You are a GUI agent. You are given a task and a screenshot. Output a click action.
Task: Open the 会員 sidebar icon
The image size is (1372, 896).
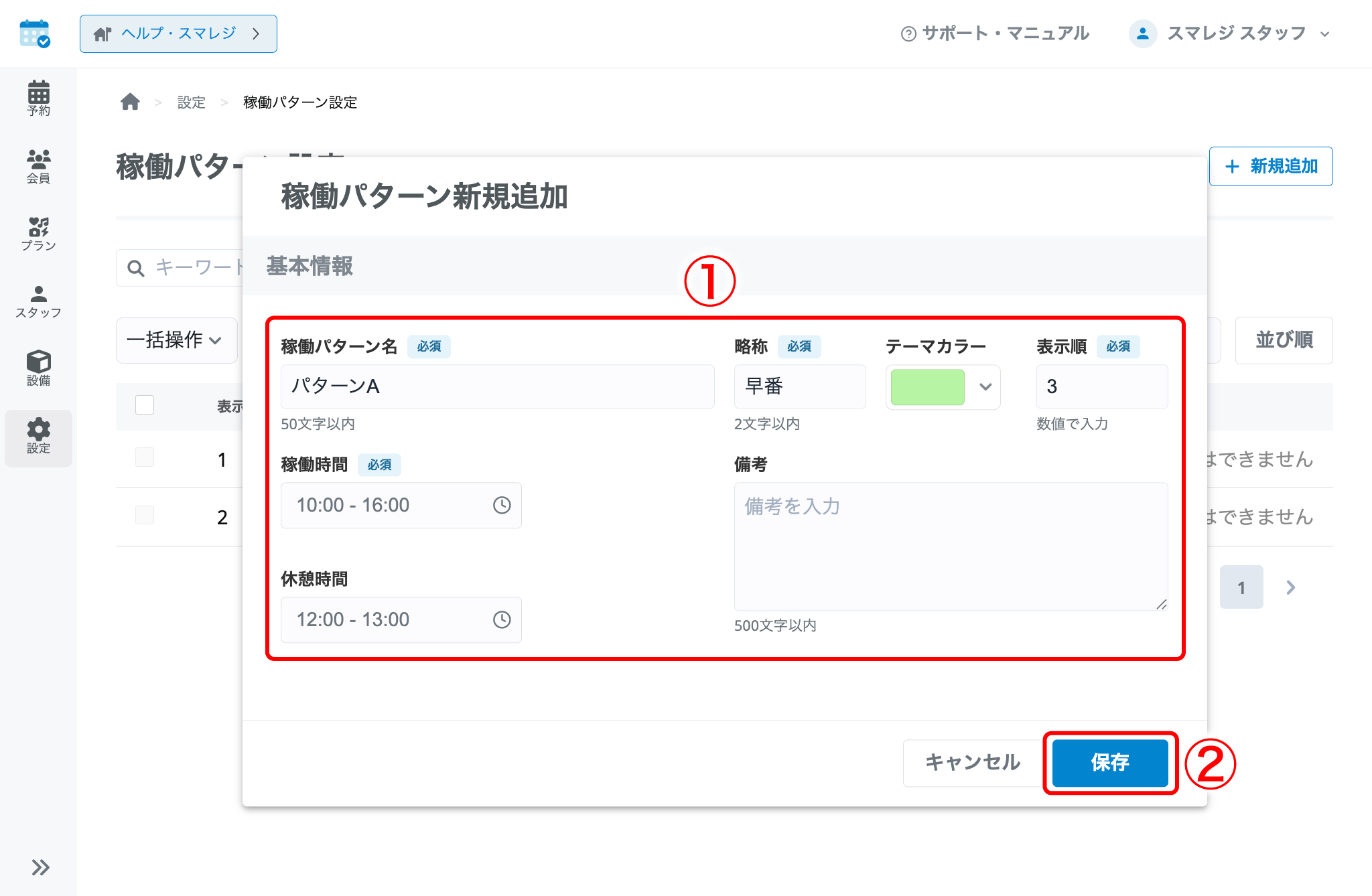tap(38, 166)
